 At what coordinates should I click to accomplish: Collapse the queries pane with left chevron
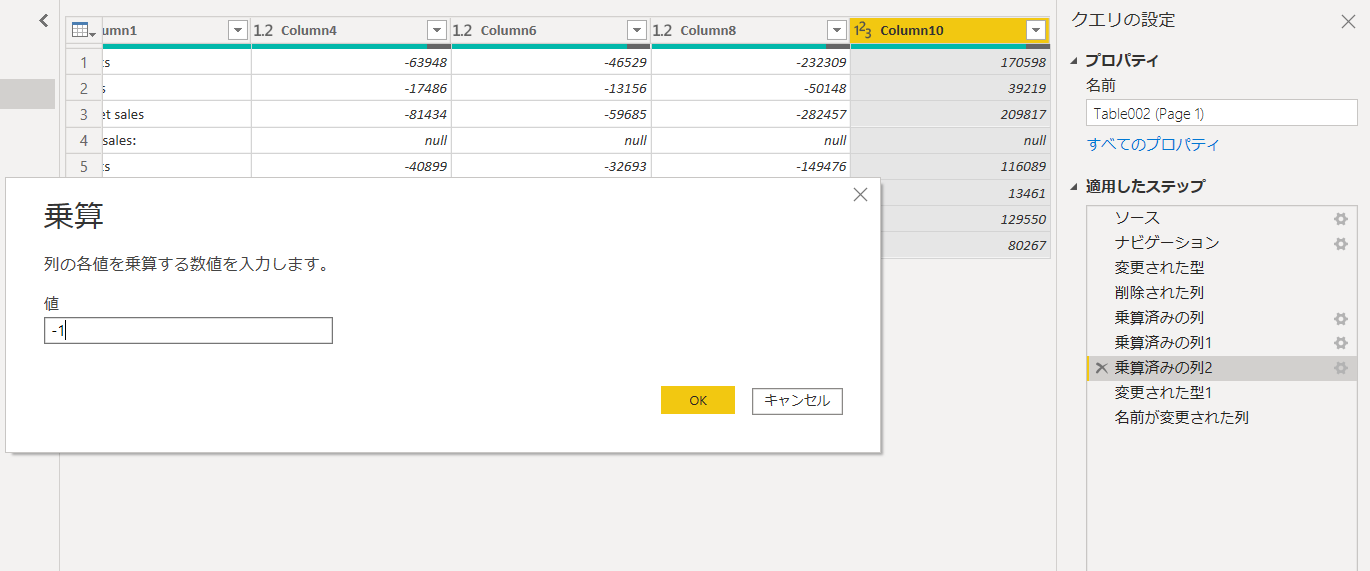43,19
